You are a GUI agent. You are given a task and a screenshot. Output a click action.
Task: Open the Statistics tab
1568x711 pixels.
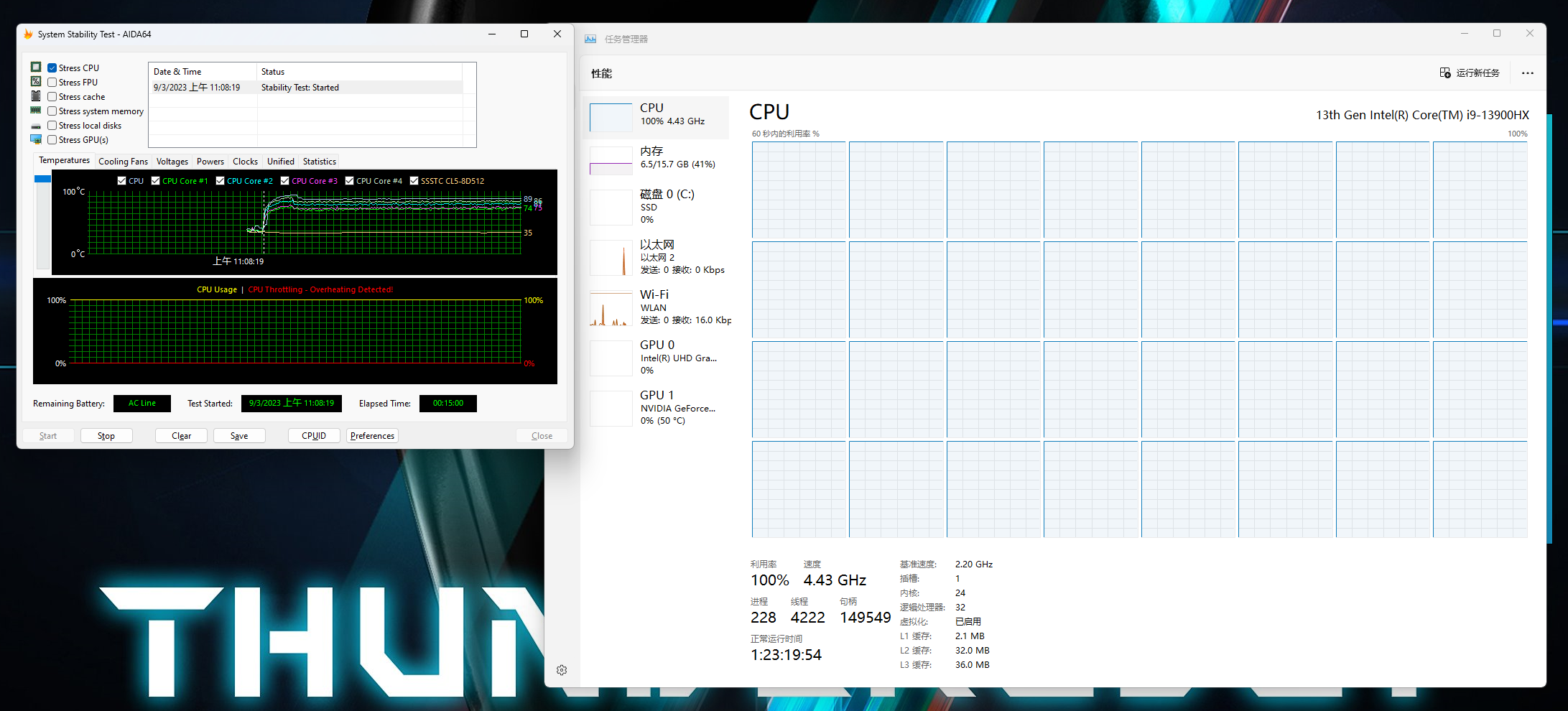tap(319, 162)
